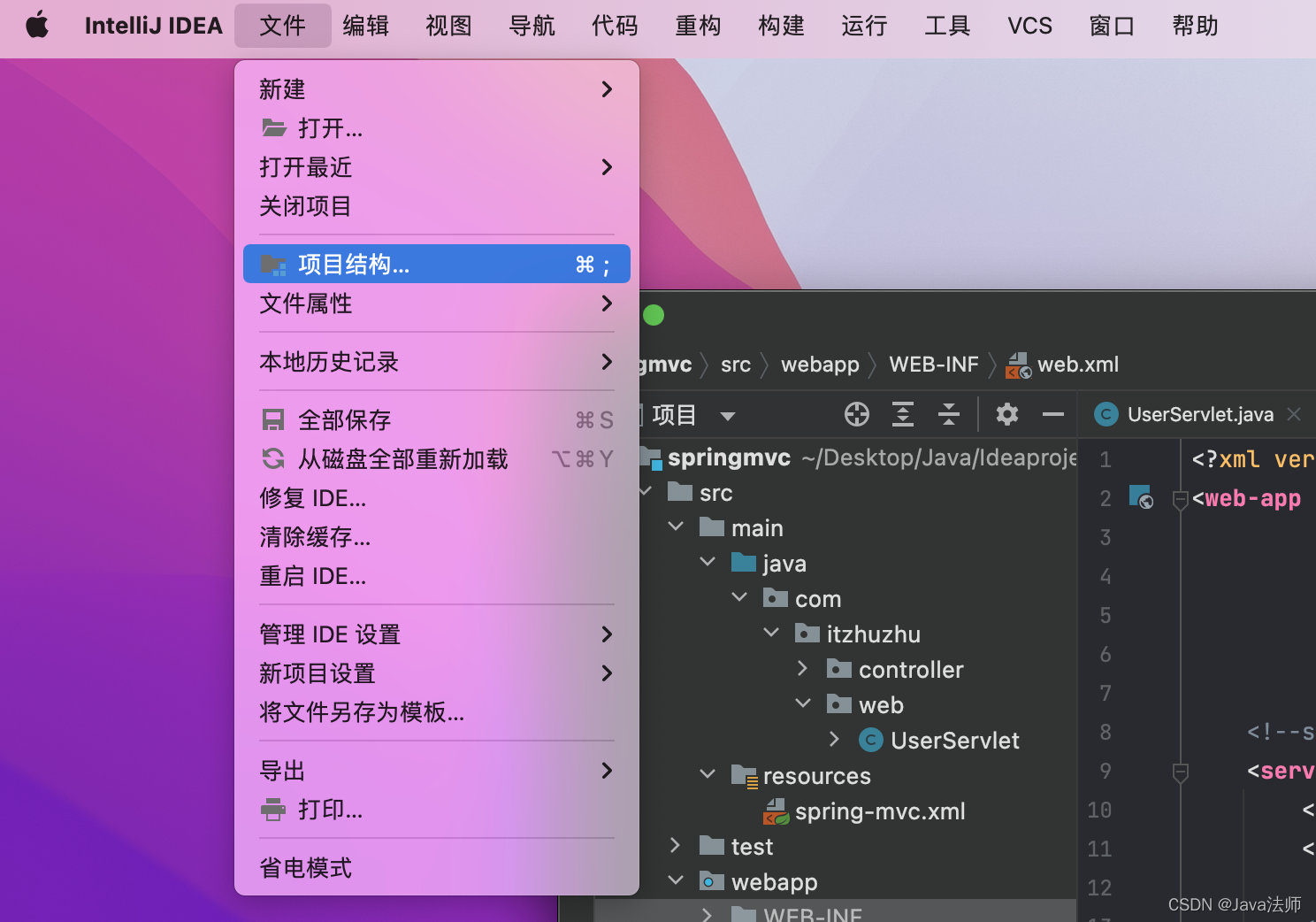The height and width of the screenshot is (922, 1316).
Task: Open the 项目 view dropdown arrow
Action: coord(728,416)
